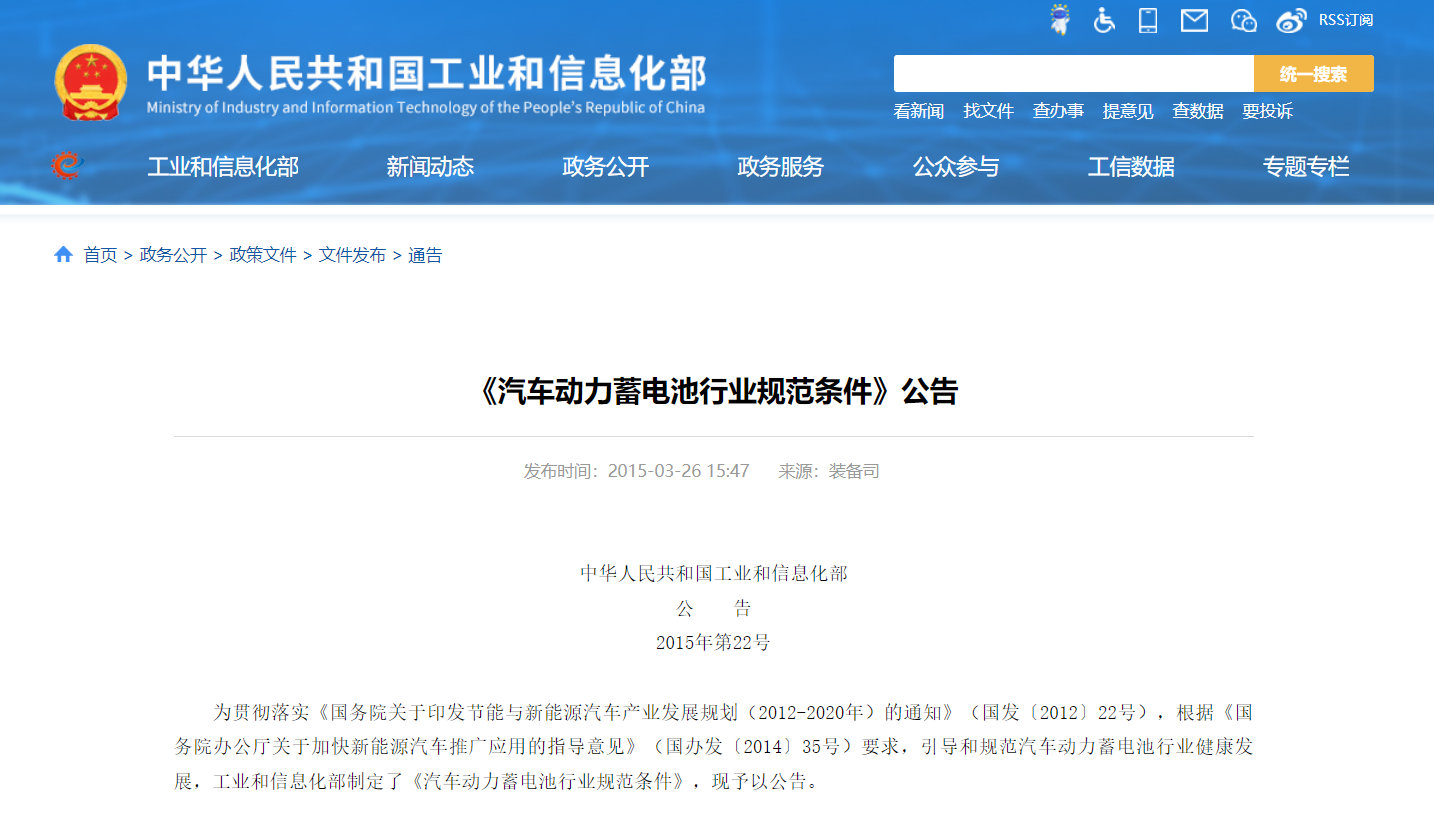The image size is (1434, 816).
Task: Open 政务公开 navigation menu
Action: pos(606,167)
